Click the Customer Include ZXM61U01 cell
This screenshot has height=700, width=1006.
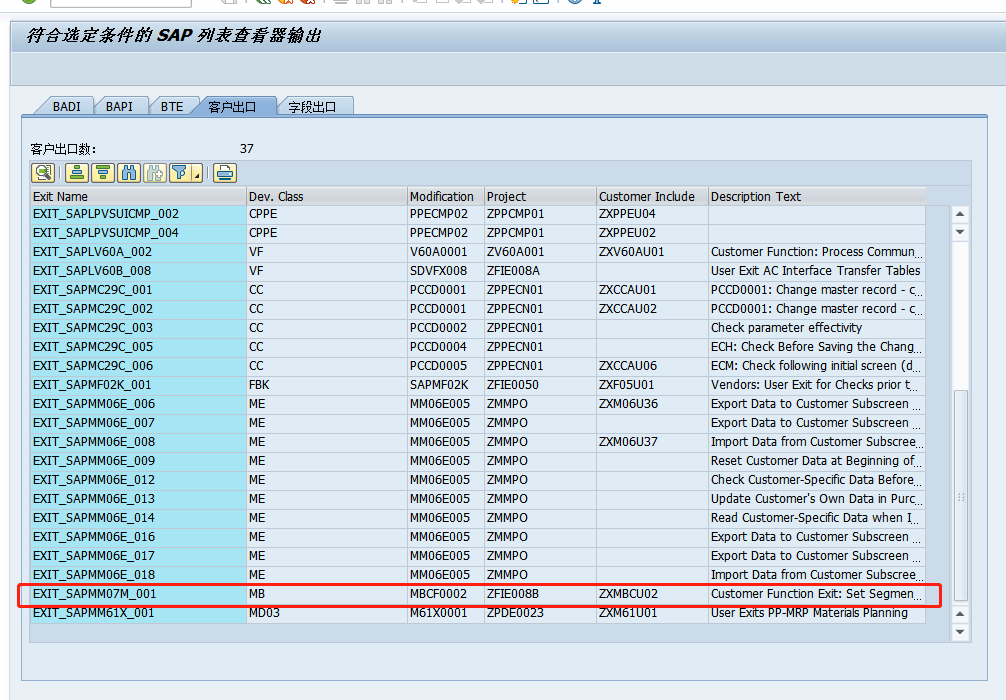click(x=630, y=613)
